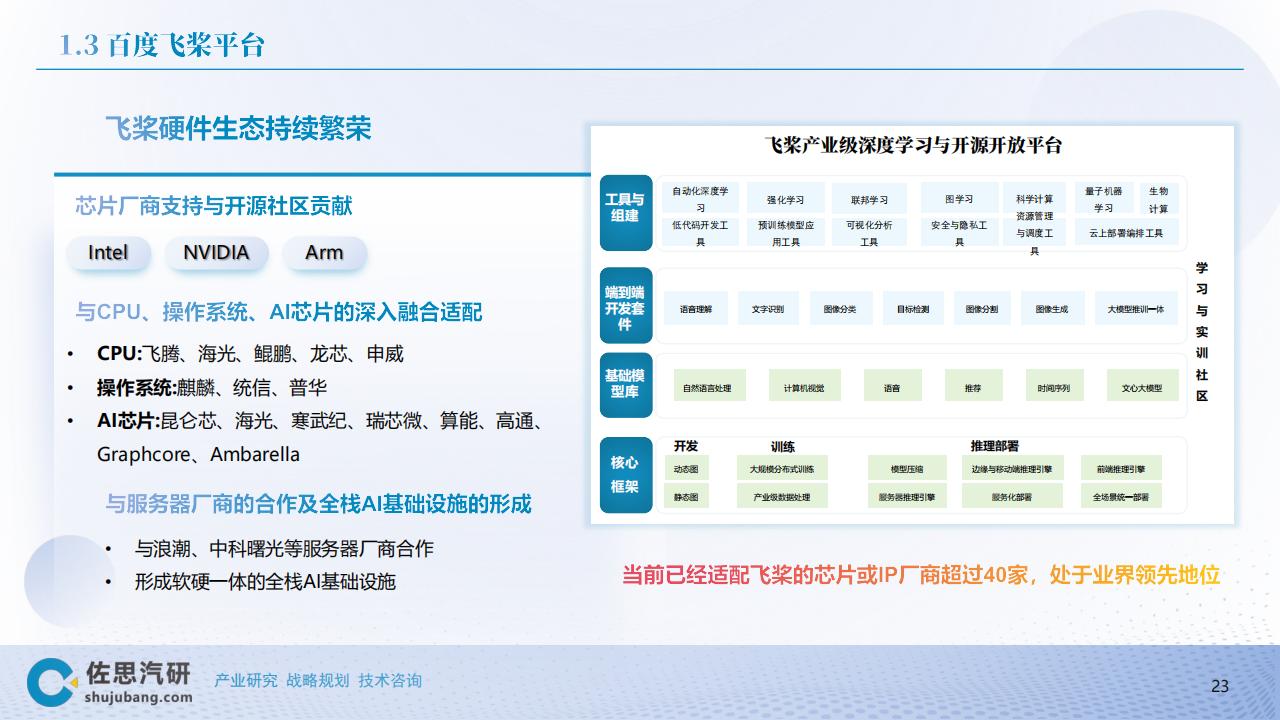Select the 图学习 box
Image resolution: width=1280 pixels, height=720 pixels.
coord(959,198)
